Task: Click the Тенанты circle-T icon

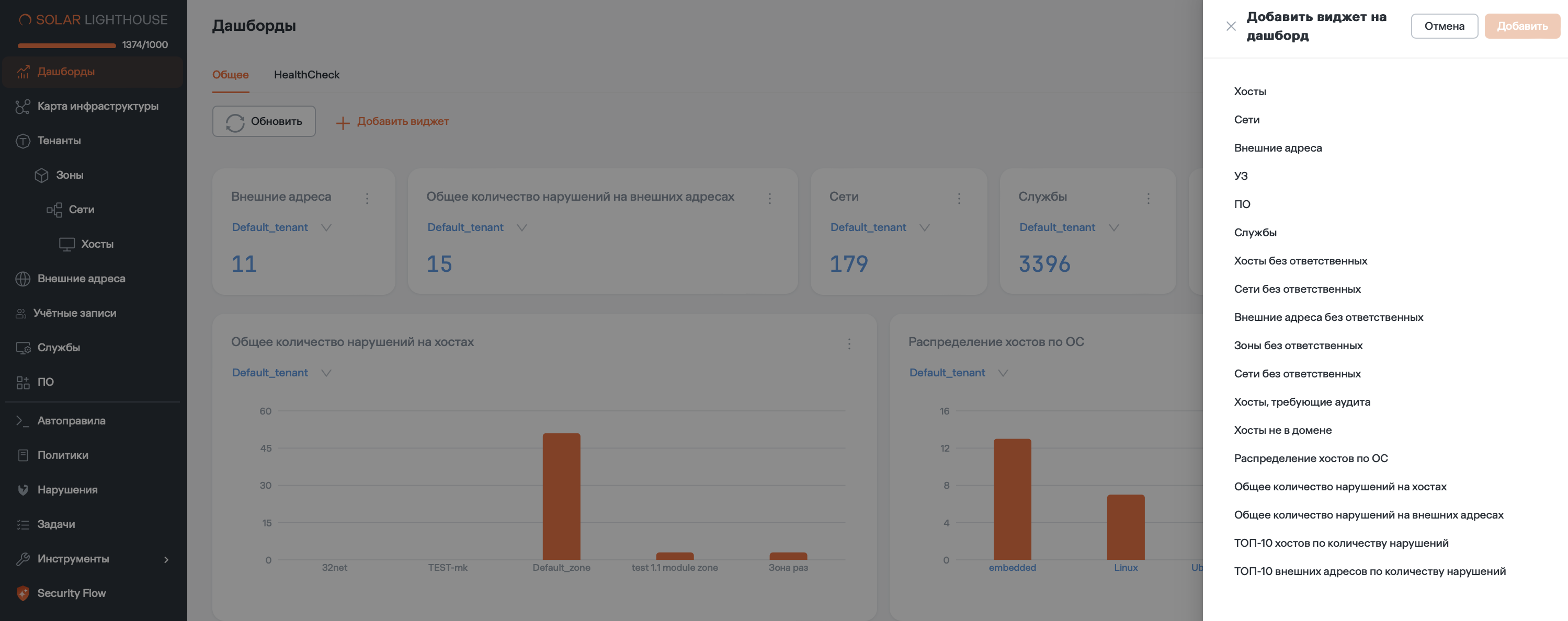Action: click(23, 141)
